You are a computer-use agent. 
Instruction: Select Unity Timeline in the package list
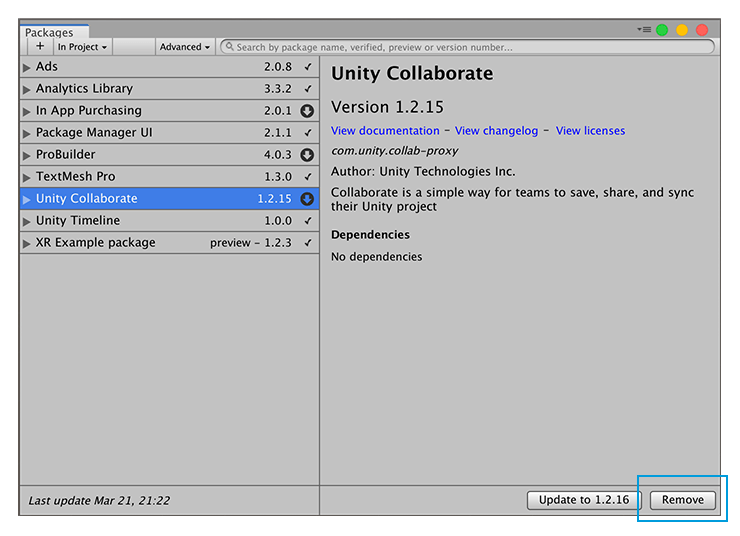[78, 221]
